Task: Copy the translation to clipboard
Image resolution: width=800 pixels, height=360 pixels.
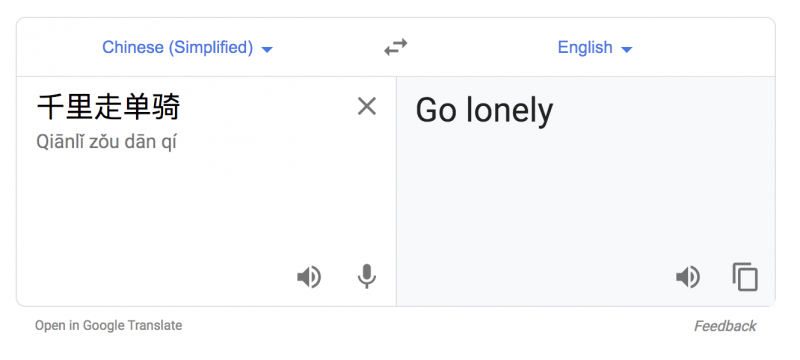Action: pyautogui.click(x=745, y=277)
